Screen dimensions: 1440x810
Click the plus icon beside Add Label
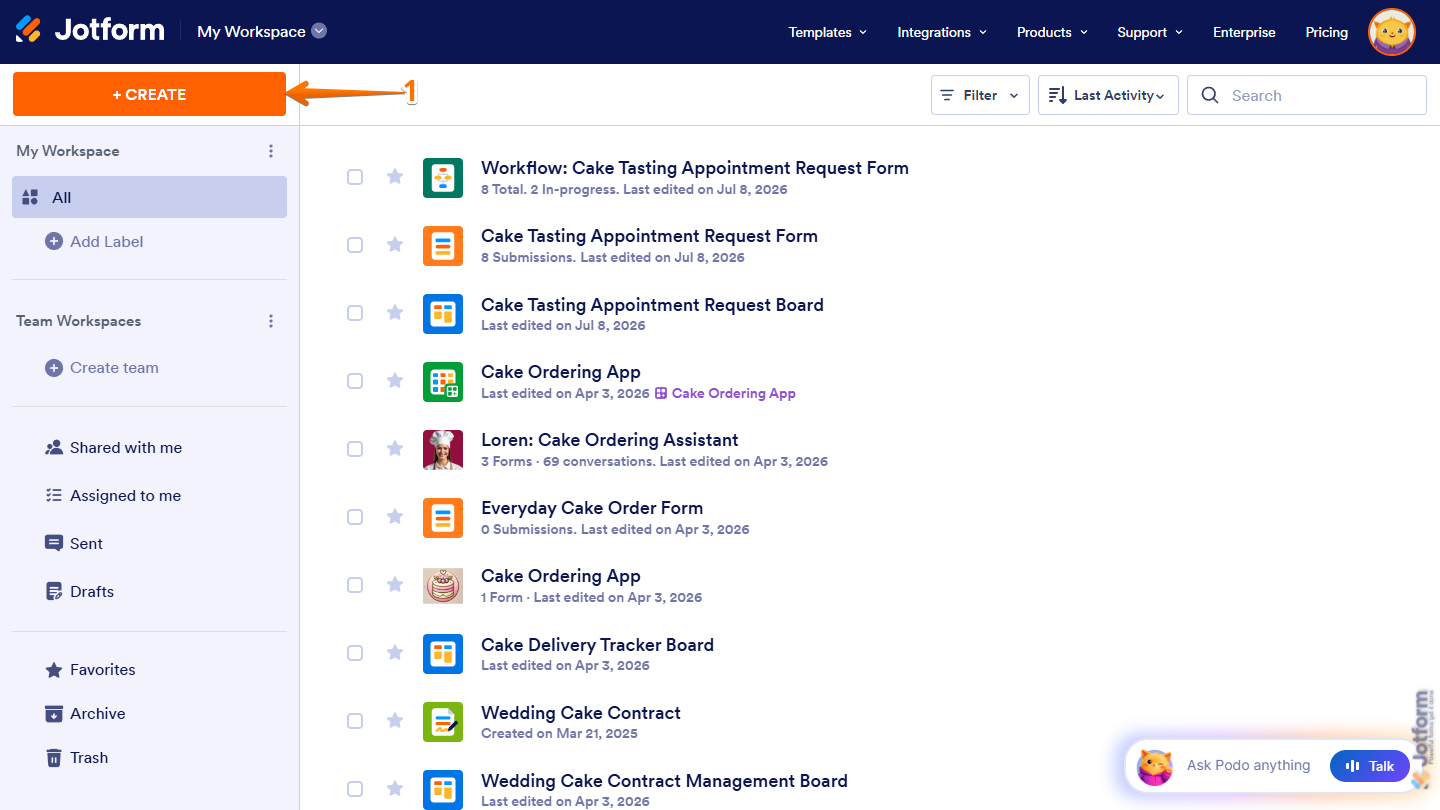coord(54,241)
